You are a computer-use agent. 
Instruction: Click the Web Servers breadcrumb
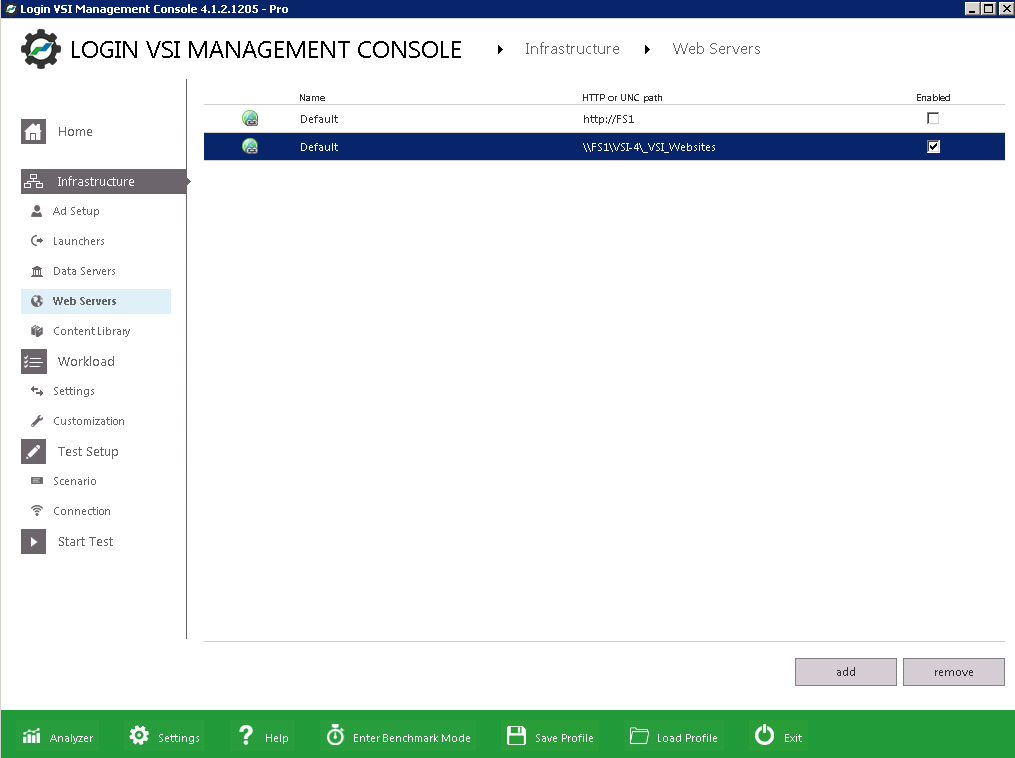tap(716, 49)
